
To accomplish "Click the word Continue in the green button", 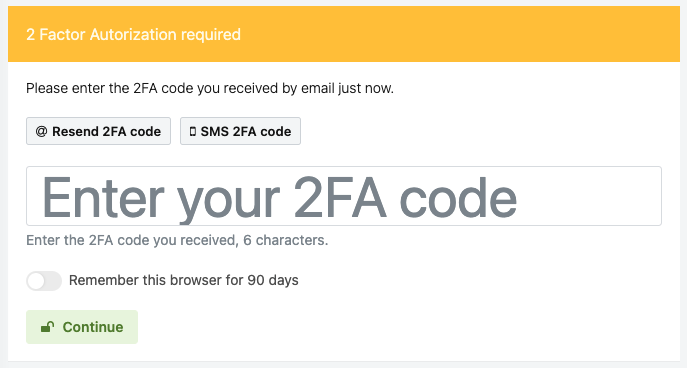I will pos(93,327).
